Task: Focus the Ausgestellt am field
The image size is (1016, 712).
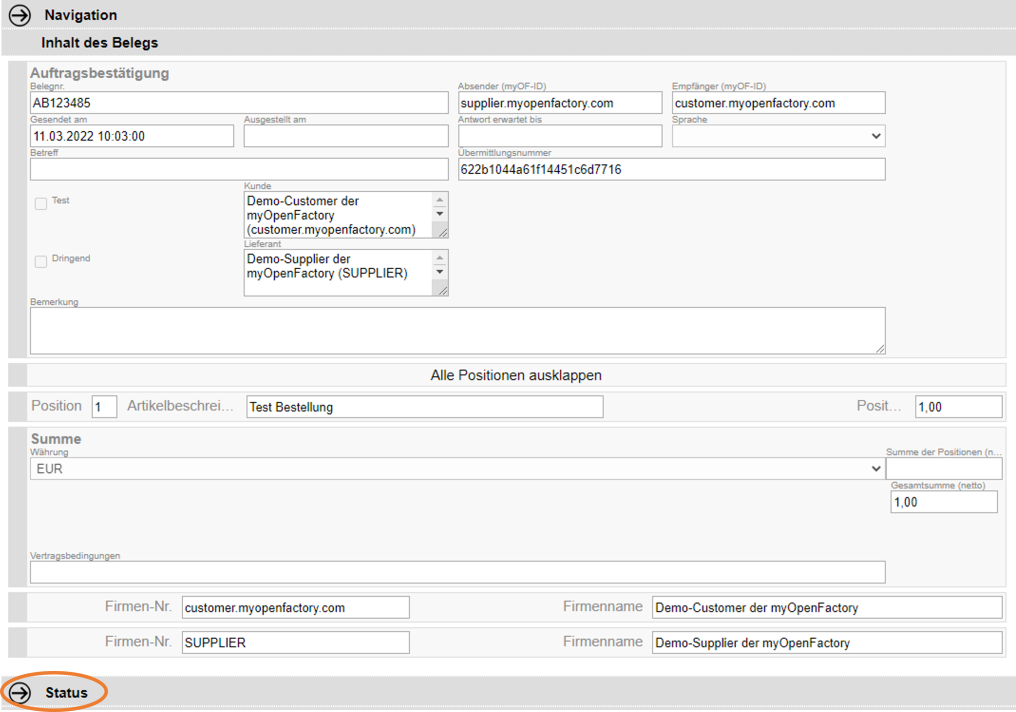Action: (x=346, y=136)
